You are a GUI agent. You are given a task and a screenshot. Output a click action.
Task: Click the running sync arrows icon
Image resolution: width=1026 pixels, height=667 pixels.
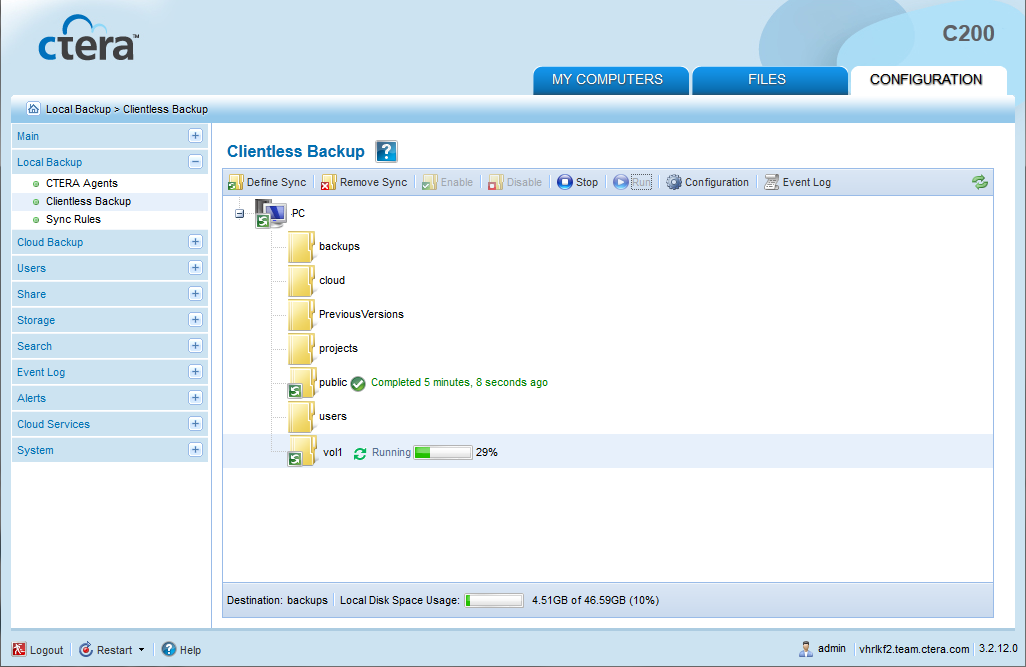coord(360,453)
